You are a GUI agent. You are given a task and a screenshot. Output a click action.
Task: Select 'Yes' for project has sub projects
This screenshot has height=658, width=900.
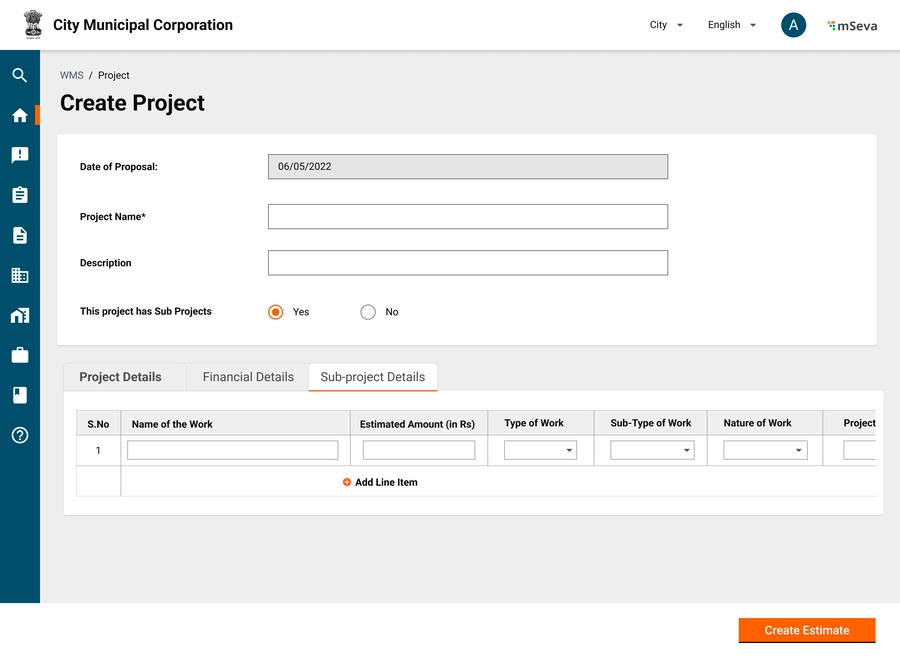(x=276, y=312)
